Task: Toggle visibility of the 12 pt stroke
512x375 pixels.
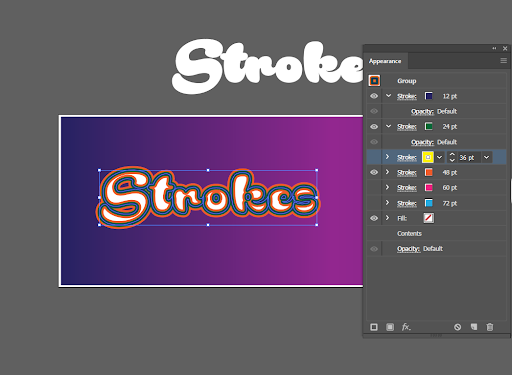Action: click(x=374, y=96)
